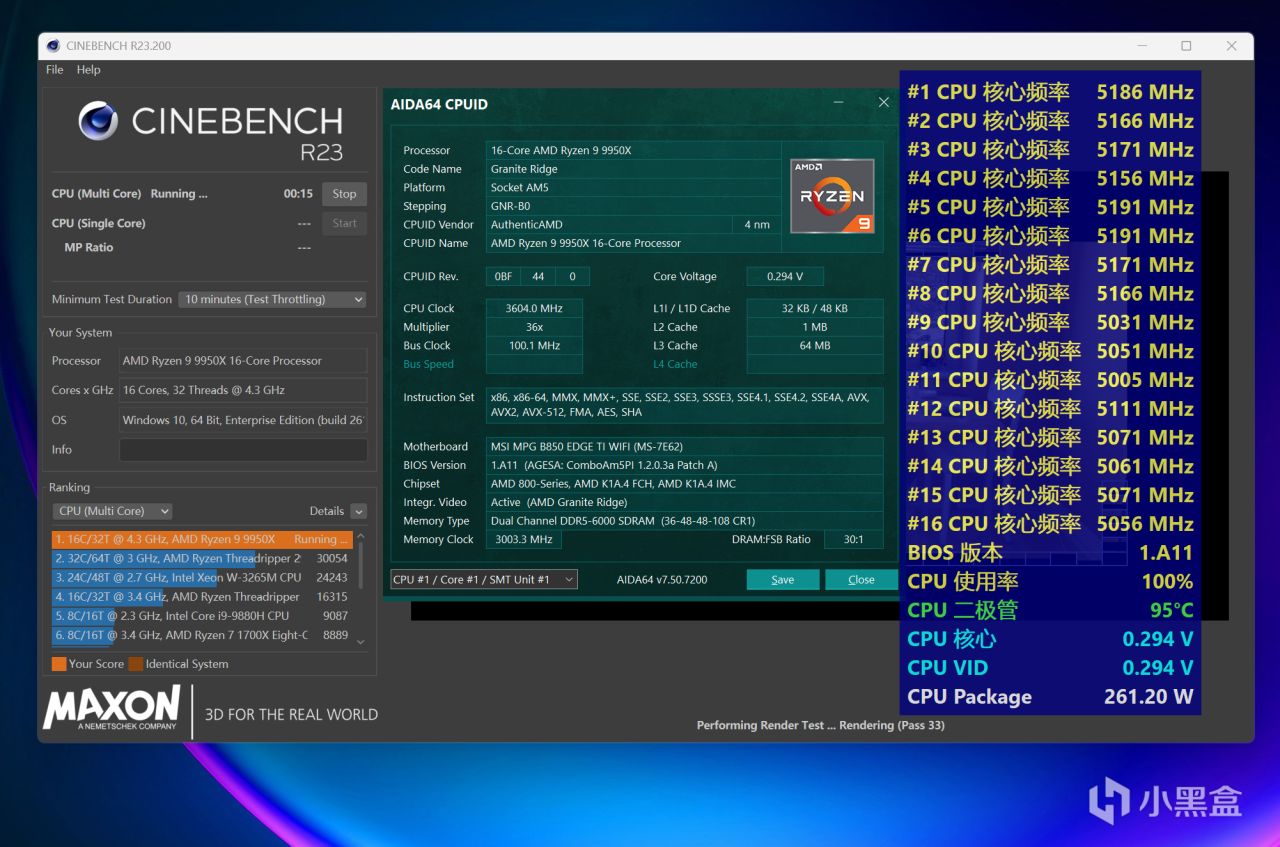Select ranking row 2 with score 30054

[x=202, y=558]
